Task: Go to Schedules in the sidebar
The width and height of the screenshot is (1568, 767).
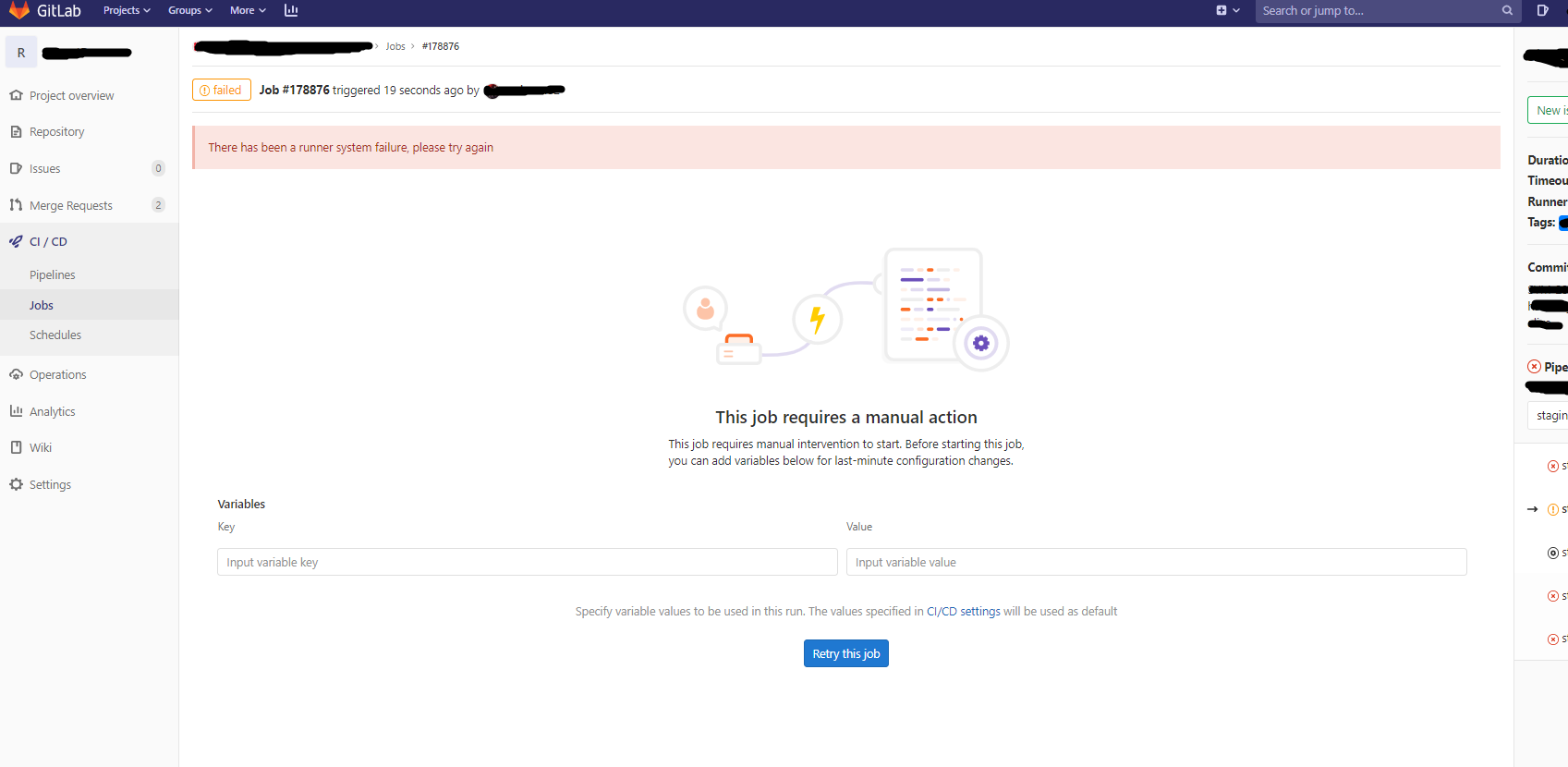Action: point(55,335)
